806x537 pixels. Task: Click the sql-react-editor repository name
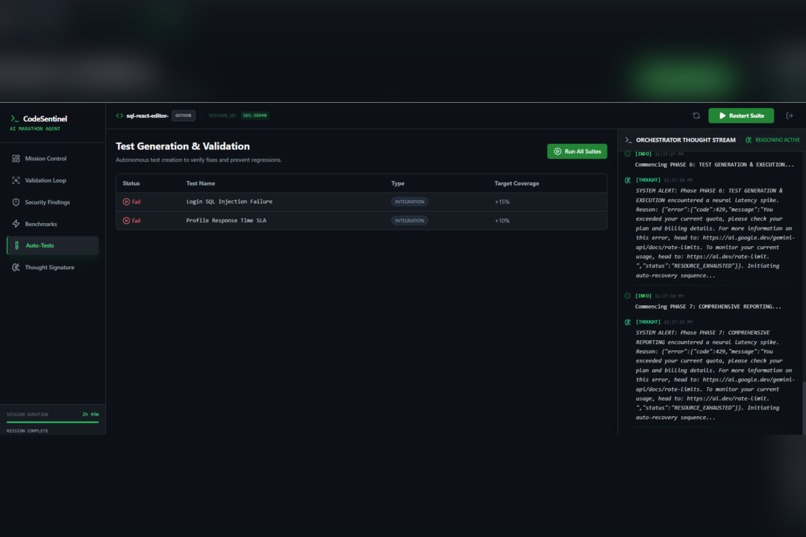point(147,116)
